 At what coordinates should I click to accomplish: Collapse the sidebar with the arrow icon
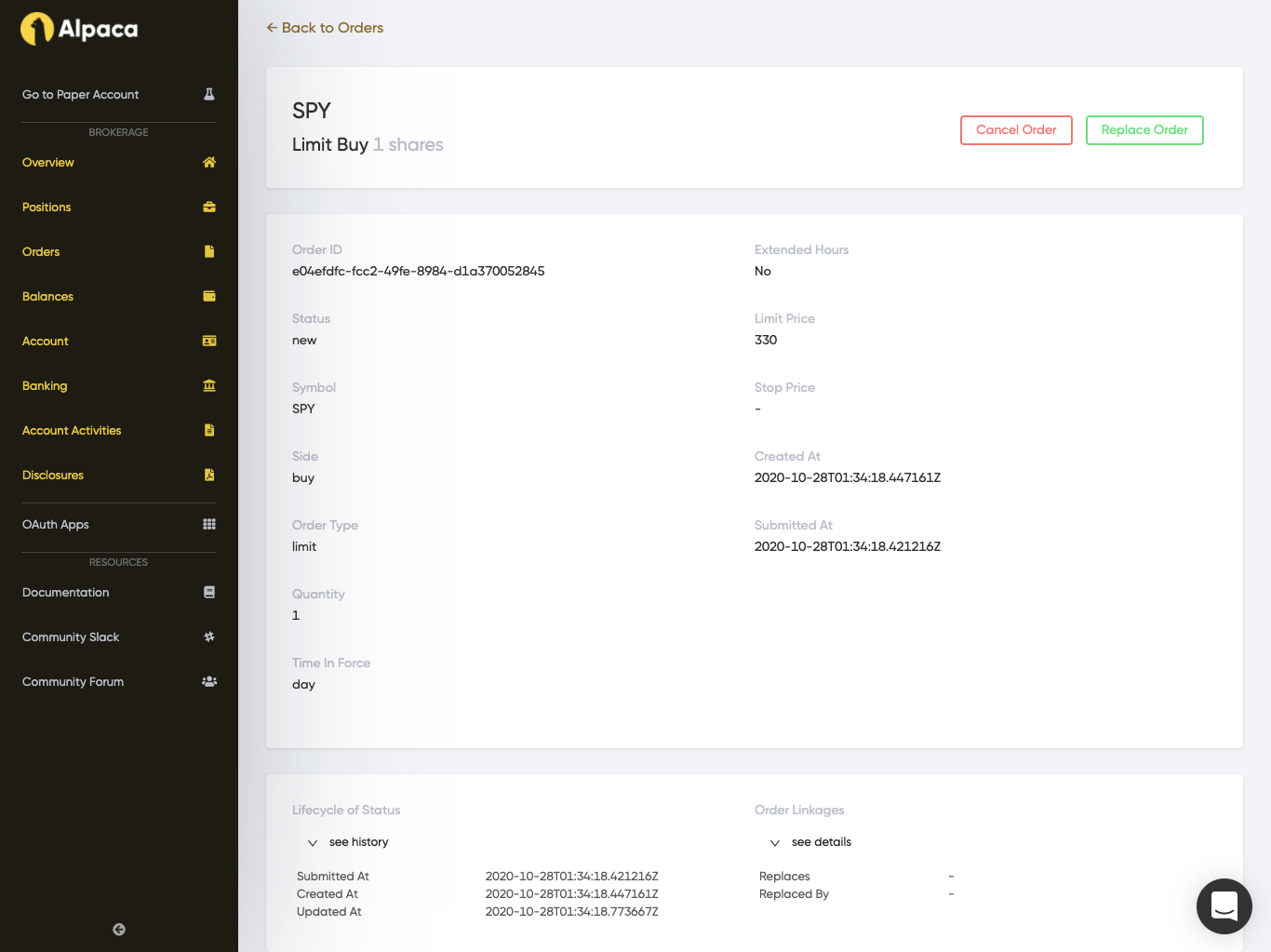pos(119,929)
